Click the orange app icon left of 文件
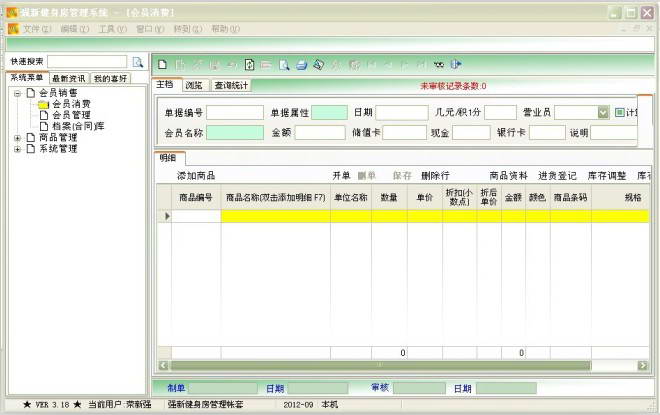The image size is (660, 415). [x=13, y=29]
